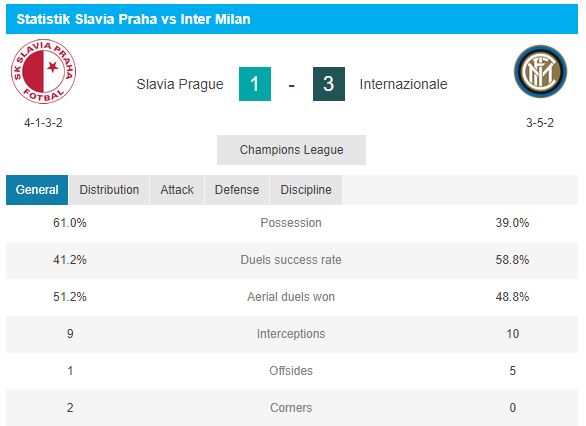Click the SK Slavia Praha club crest
This screenshot has height=426, width=586.
(x=43, y=71)
